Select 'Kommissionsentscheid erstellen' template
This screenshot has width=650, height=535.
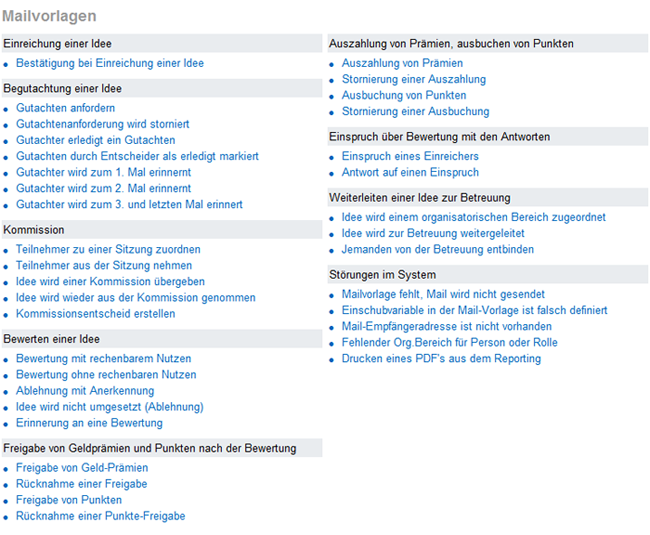click(x=95, y=314)
